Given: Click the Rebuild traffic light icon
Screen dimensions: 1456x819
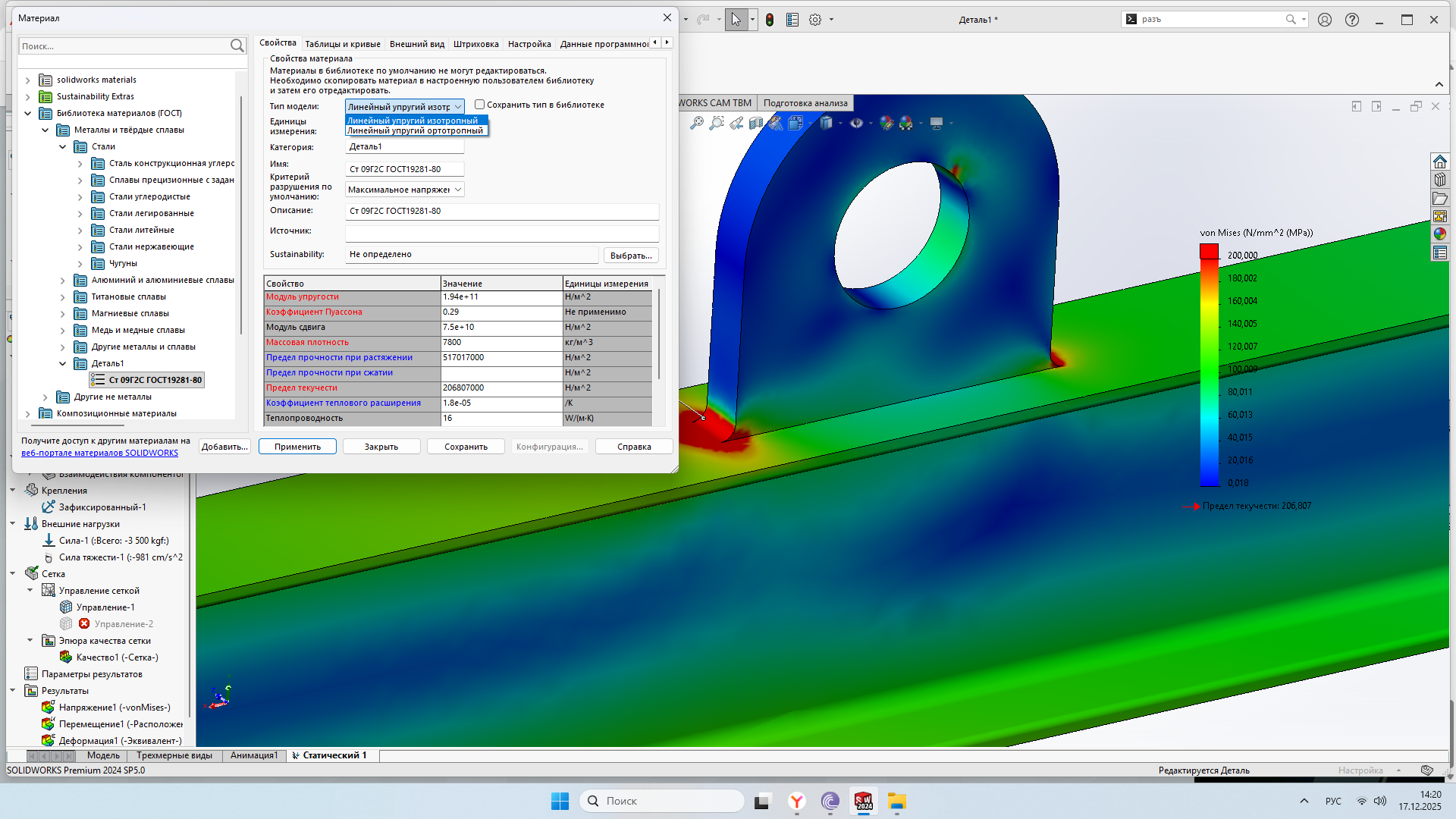Looking at the screenshot, I should click(x=770, y=20).
